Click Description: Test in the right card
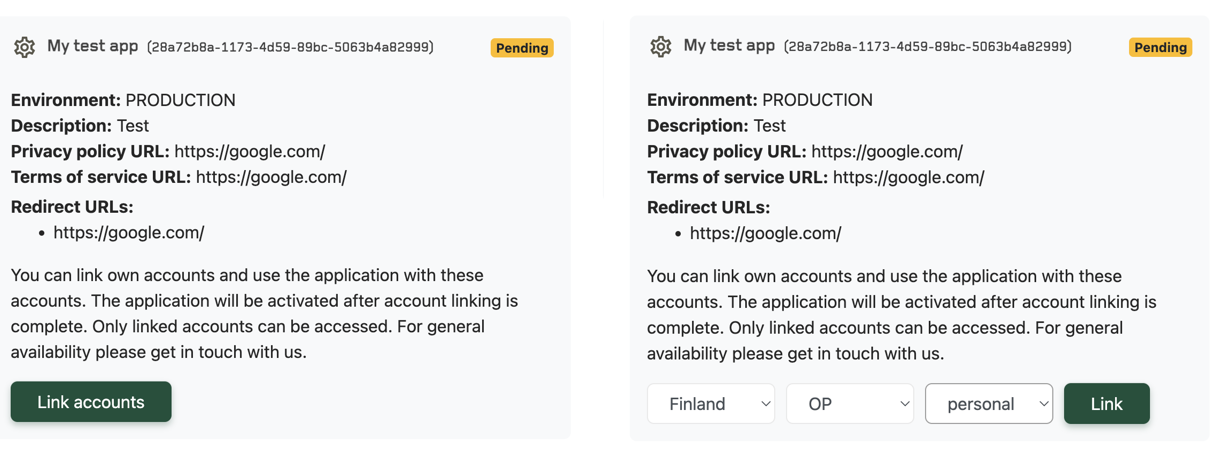The height and width of the screenshot is (451, 1215). (717, 126)
